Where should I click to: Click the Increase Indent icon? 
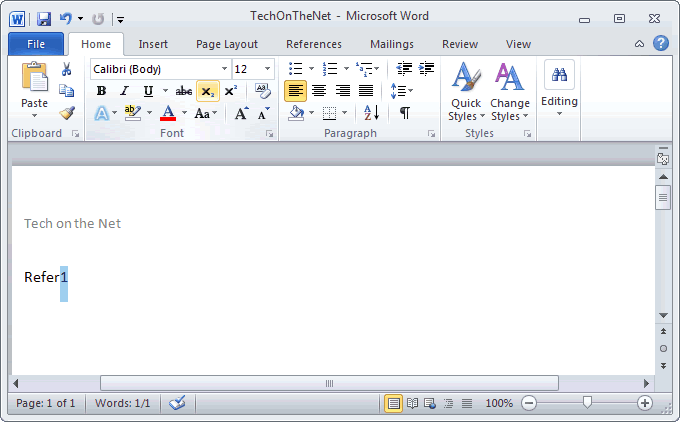[x=426, y=69]
